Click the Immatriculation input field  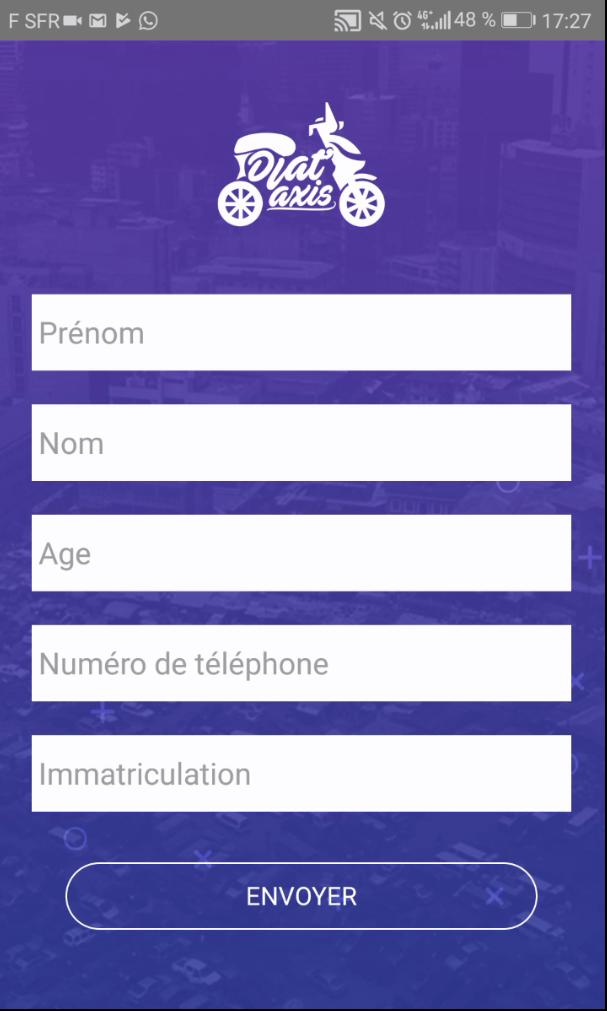click(301, 773)
